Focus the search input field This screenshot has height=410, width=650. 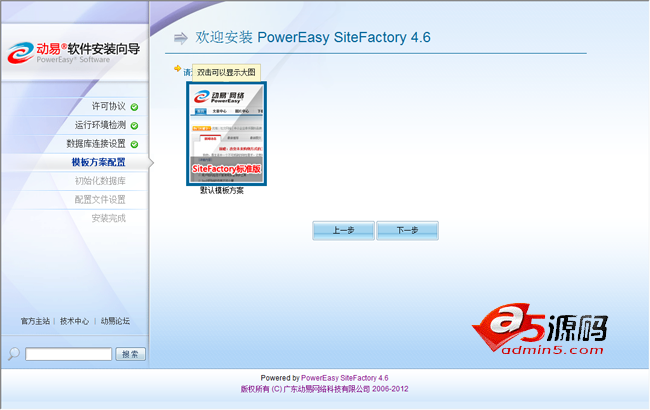(x=68, y=354)
